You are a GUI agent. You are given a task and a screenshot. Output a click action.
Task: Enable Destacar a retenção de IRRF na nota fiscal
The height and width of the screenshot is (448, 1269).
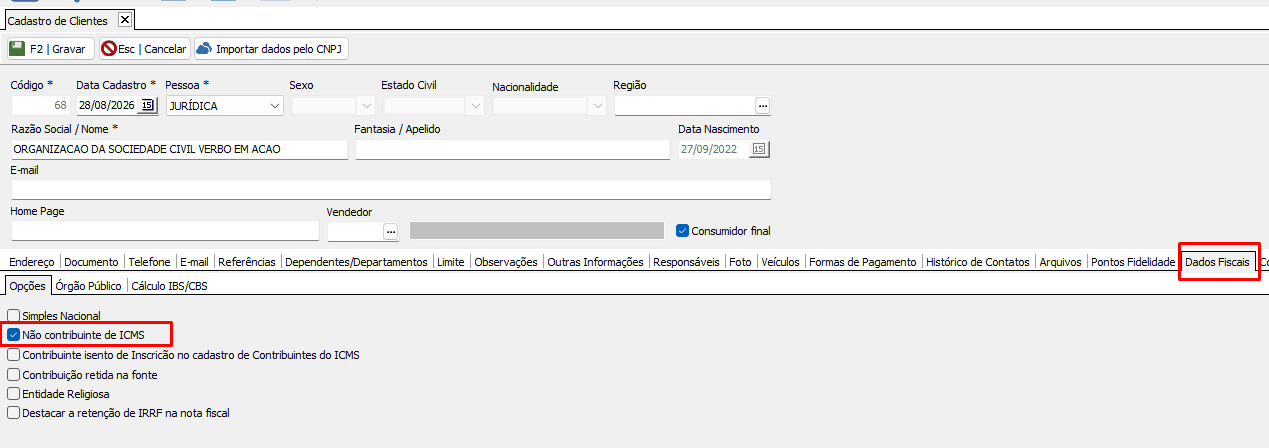(14, 412)
